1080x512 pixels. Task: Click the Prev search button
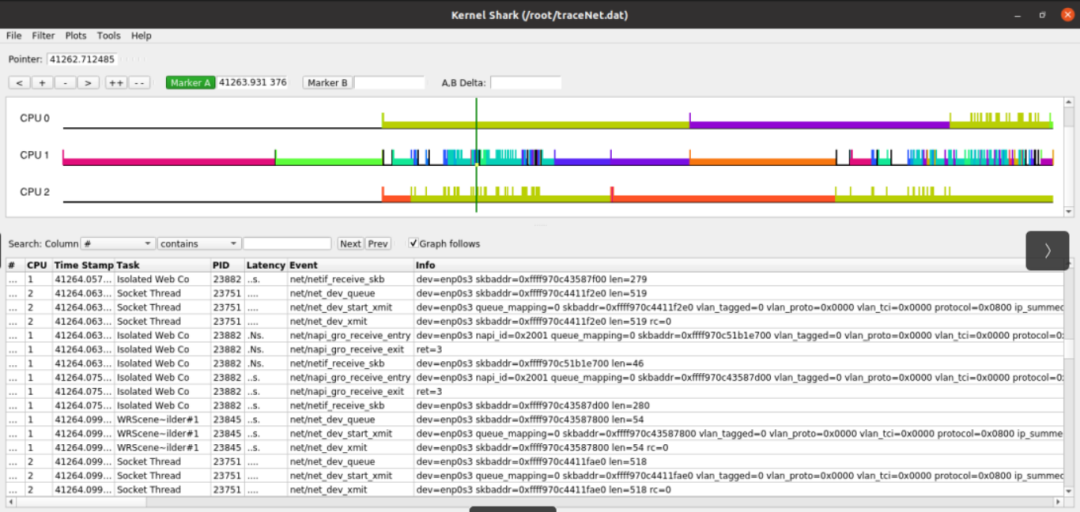coord(377,243)
